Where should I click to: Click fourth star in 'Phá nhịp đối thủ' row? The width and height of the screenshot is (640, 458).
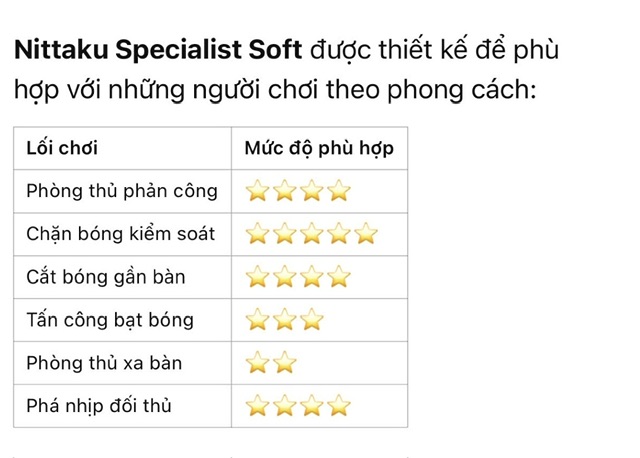pyautogui.click(x=339, y=405)
